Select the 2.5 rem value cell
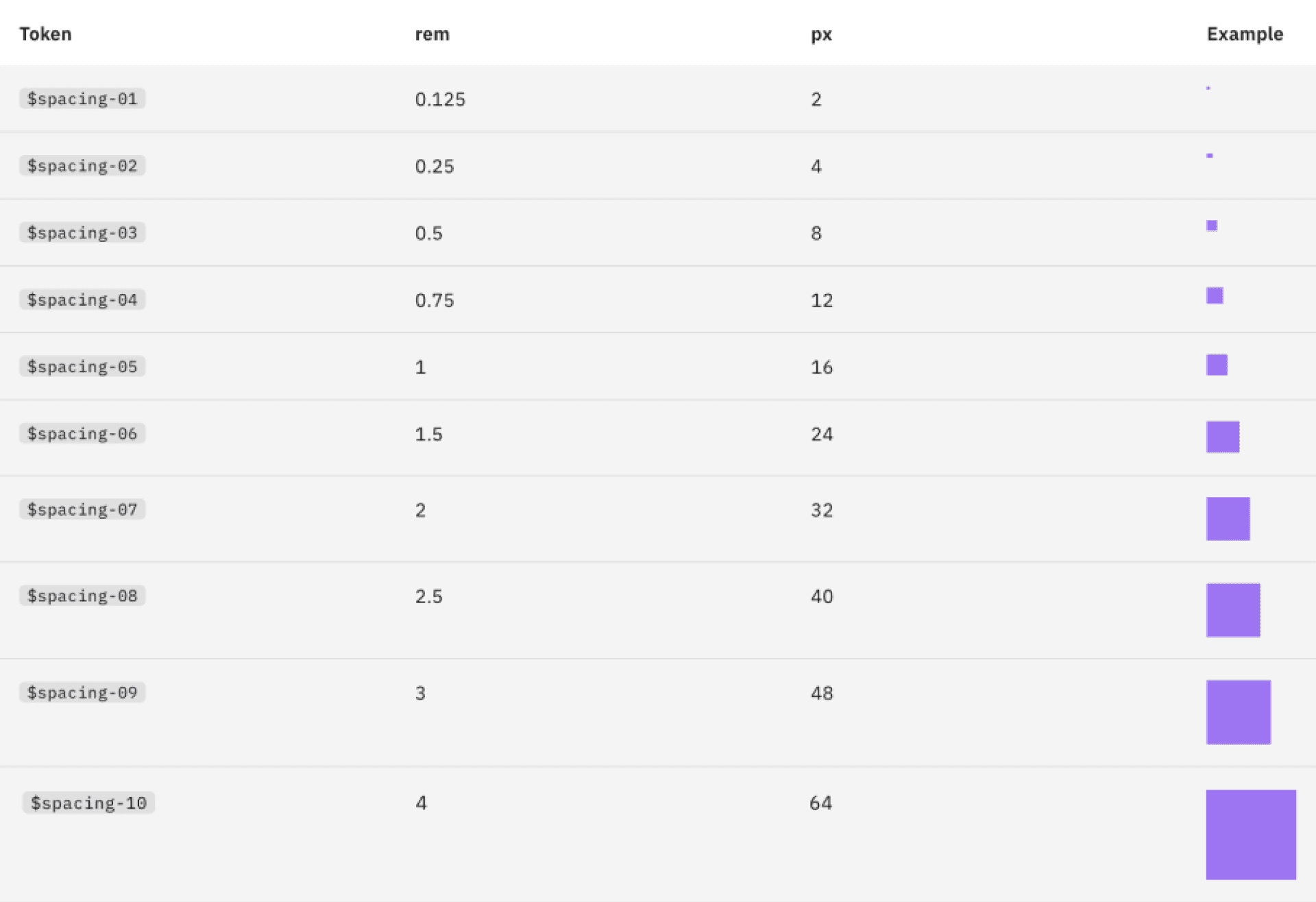Screen dimensions: 1316x902 (x=429, y=596)
